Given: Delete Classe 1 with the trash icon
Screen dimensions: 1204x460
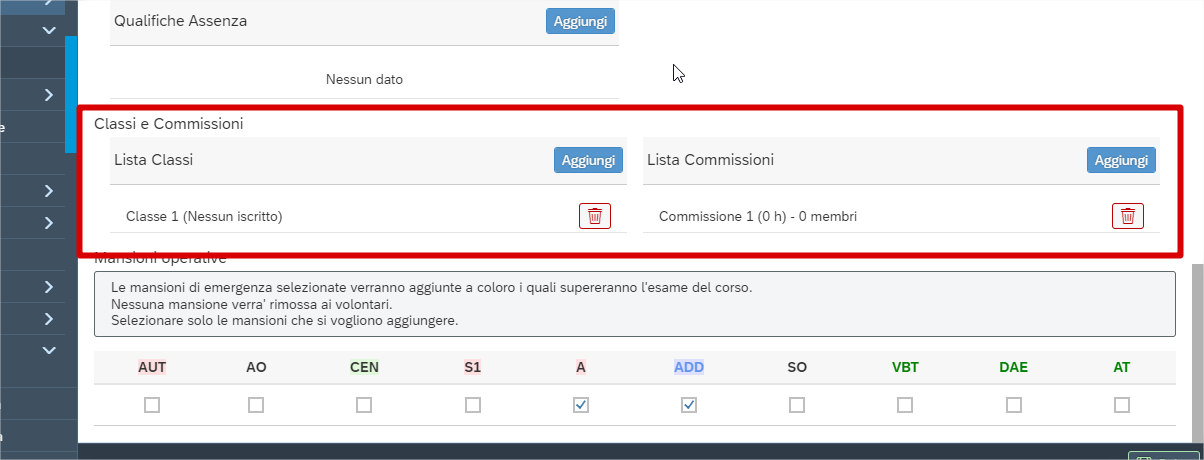Looking at the screenshot, I should point(594,216).
